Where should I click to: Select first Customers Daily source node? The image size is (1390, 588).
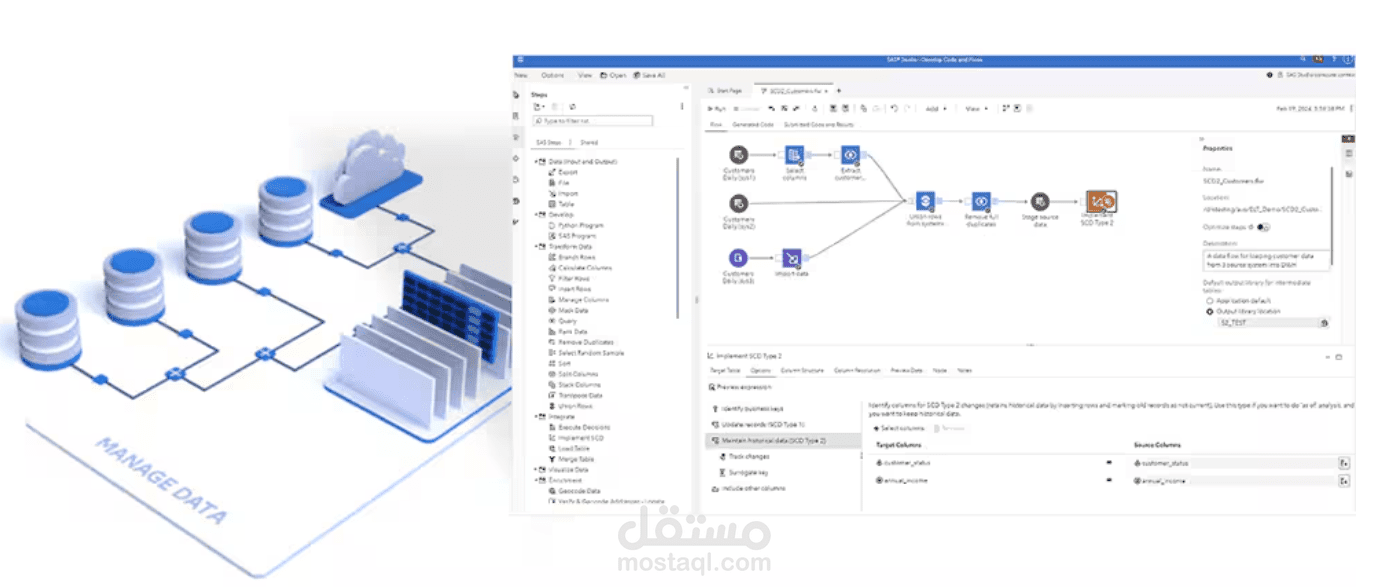tap(738, 155)
